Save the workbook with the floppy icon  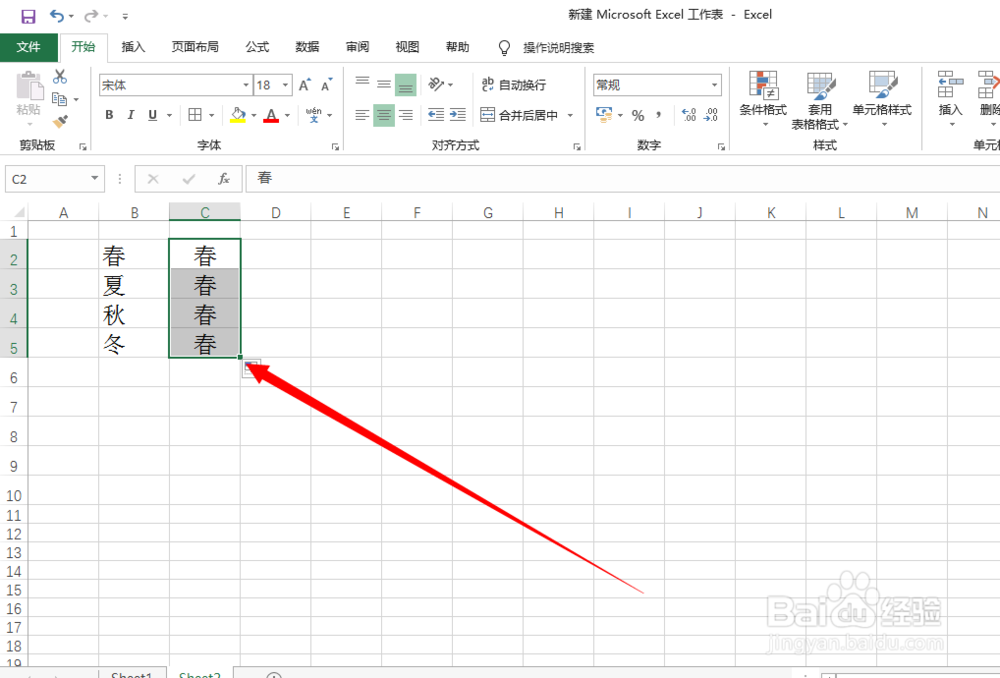point(28,16)
